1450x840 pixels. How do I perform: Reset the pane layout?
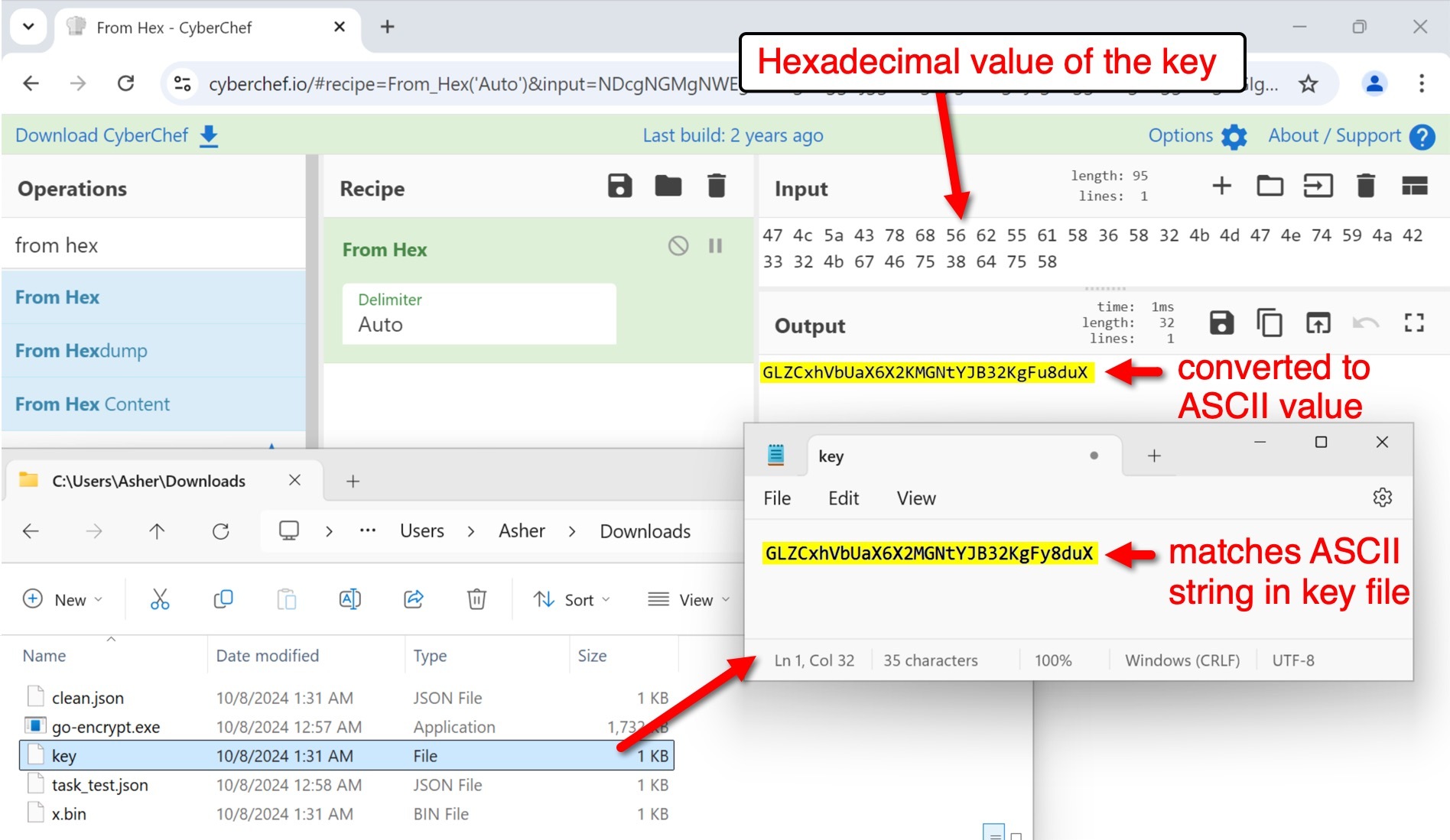point(1414,186)
